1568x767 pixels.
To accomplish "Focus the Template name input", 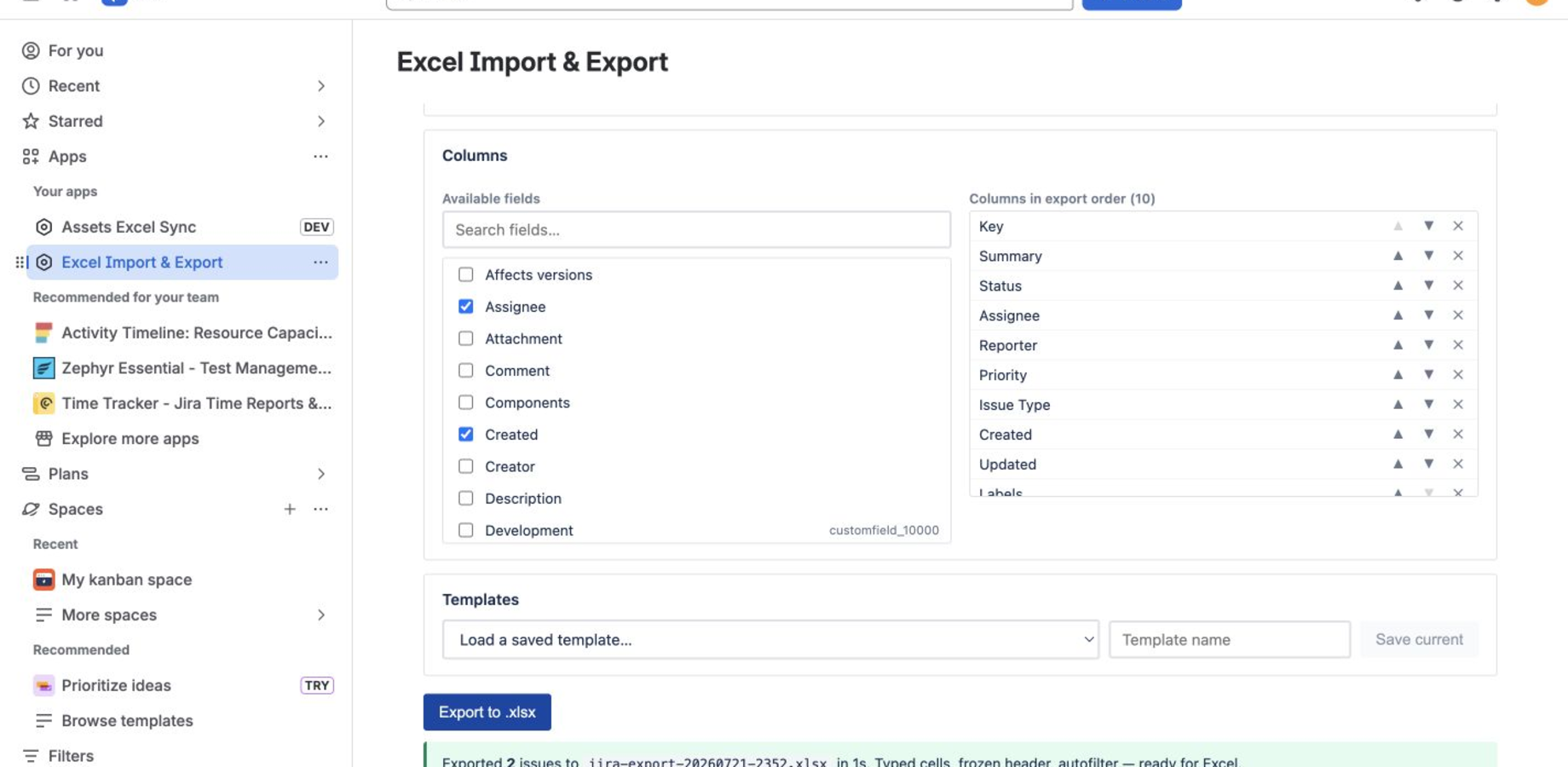I will [1229, 639].
